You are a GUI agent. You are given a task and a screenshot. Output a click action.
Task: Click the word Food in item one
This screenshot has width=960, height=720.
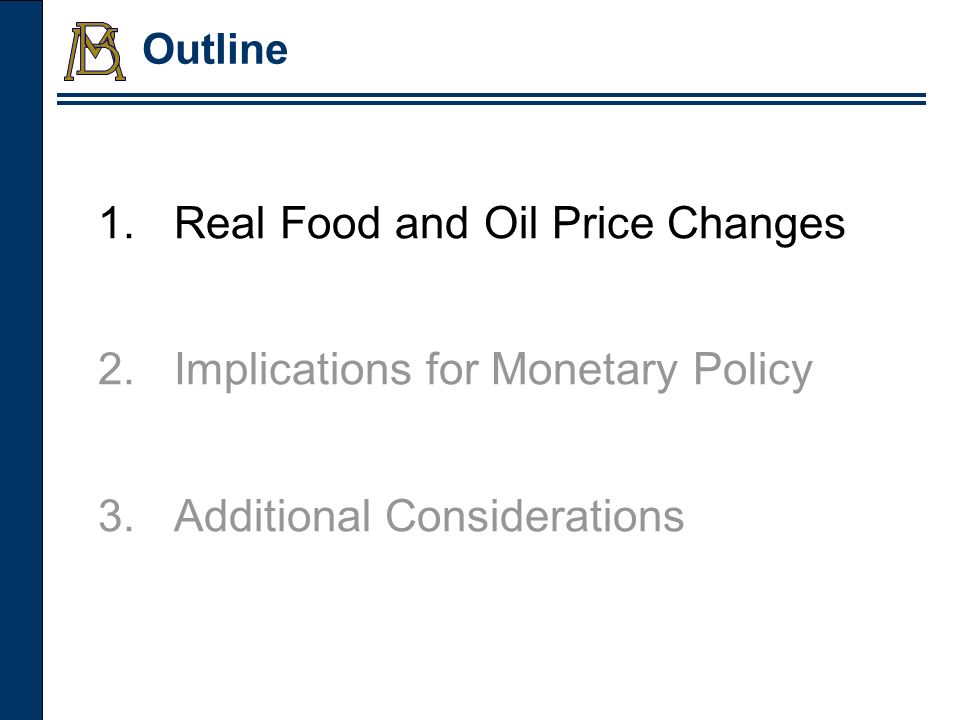tap(329, 222)
